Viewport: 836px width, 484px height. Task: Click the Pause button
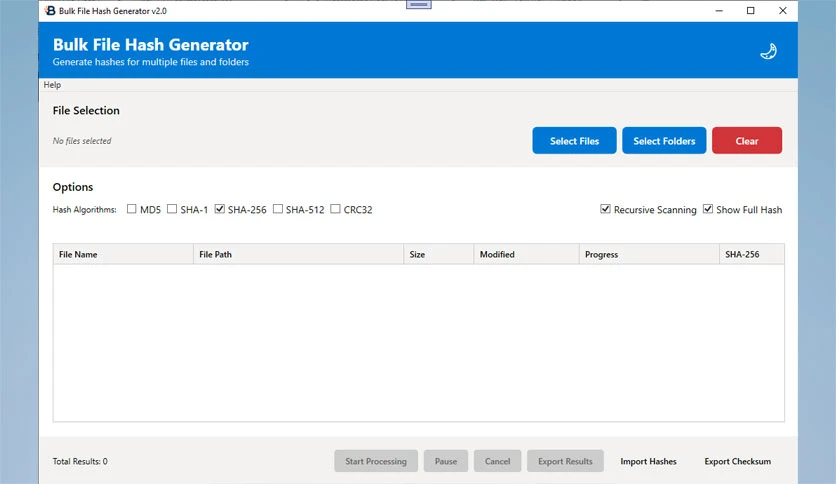tap(446, 461)
